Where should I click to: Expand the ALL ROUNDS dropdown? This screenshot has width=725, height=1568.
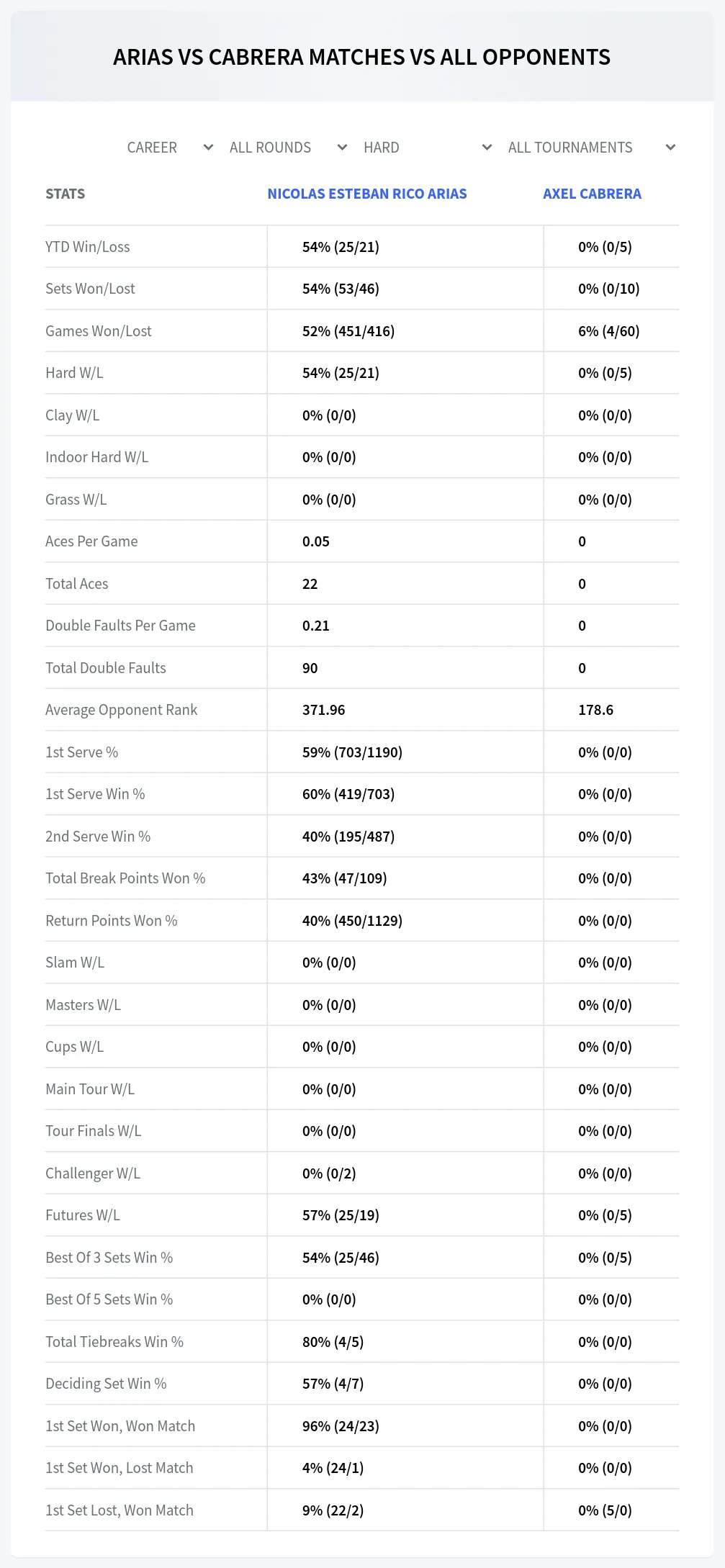[288, 148]
